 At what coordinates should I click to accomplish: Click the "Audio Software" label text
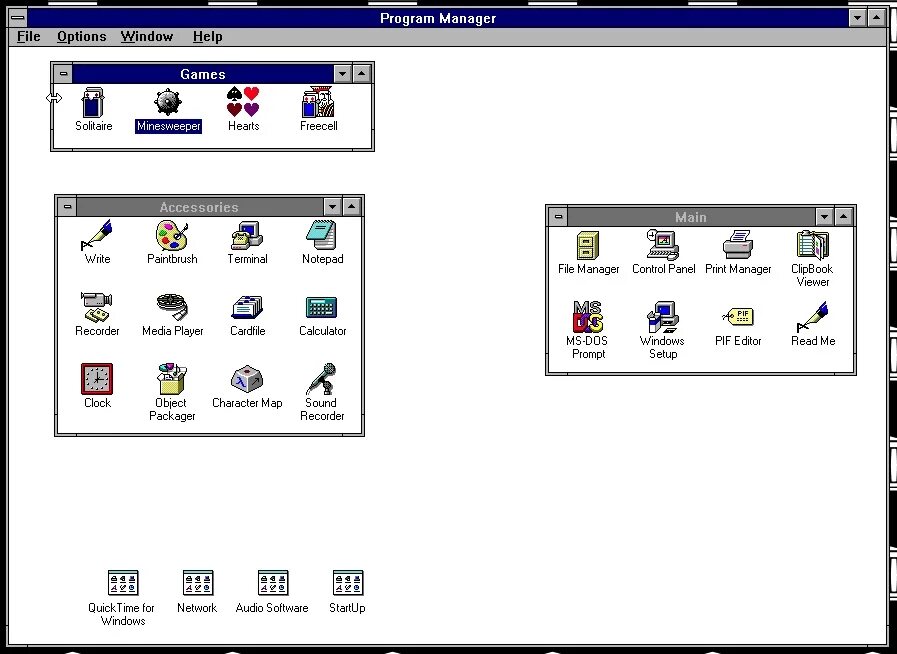(x=272, y=608)
